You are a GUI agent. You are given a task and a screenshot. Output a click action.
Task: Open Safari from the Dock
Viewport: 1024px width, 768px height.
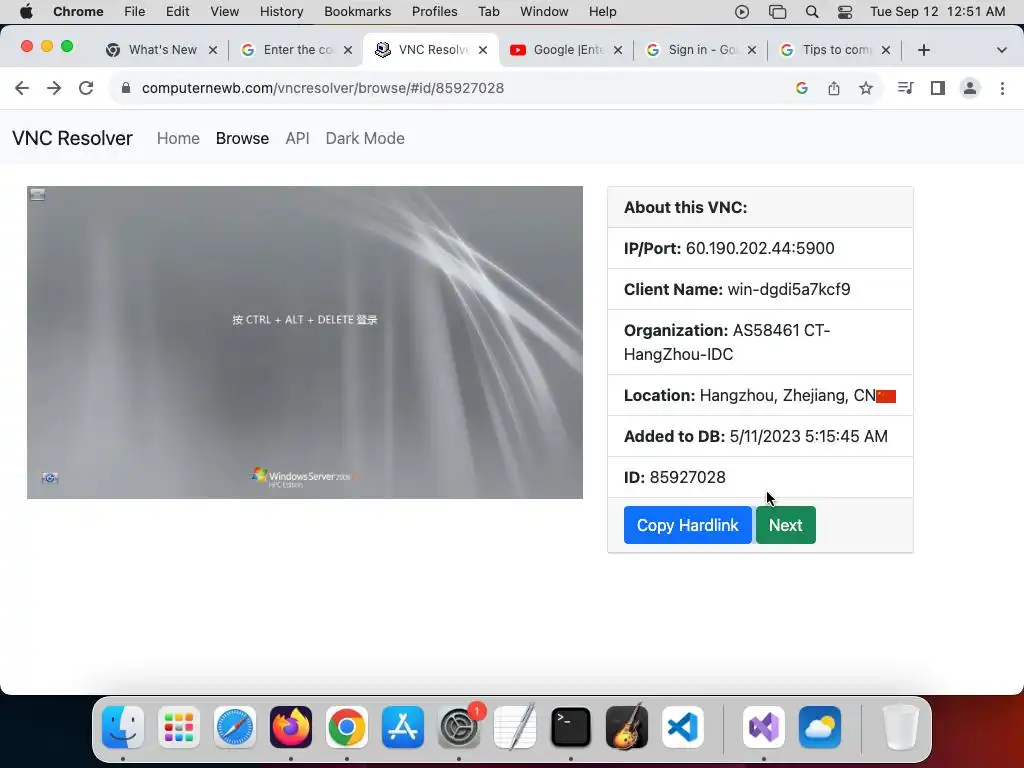(235, 727)
